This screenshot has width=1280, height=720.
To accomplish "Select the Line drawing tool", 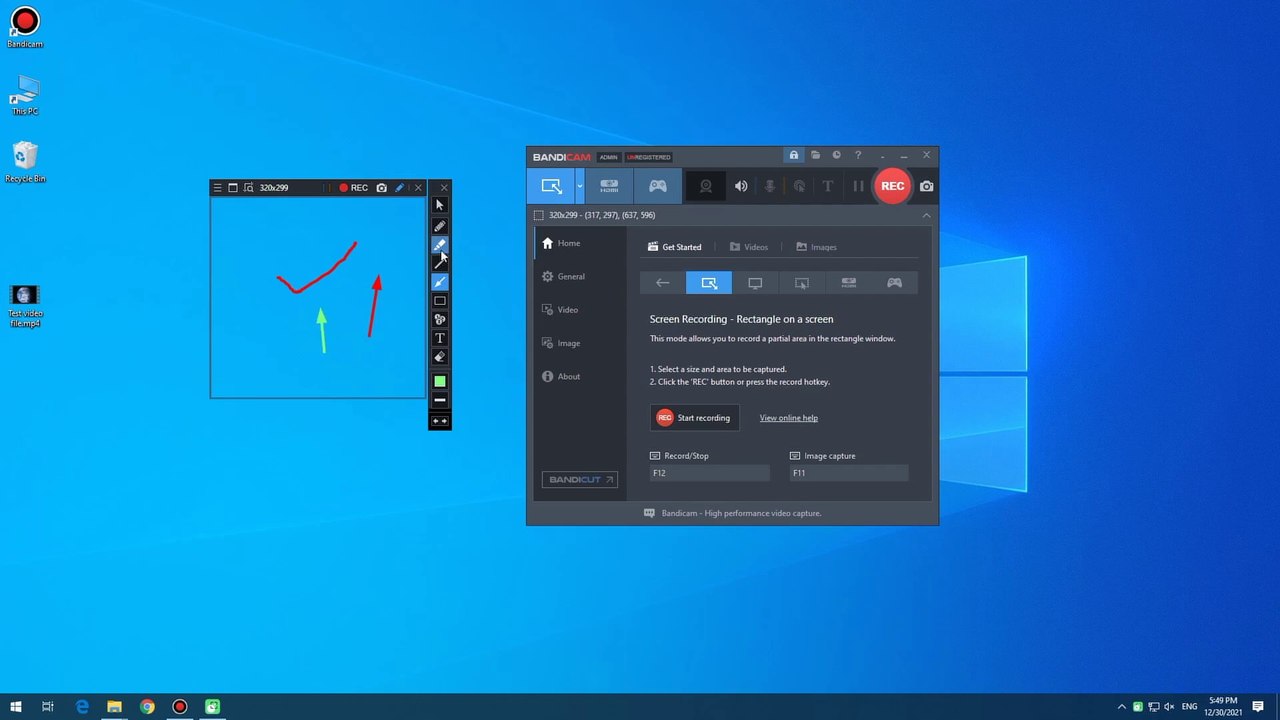I will (x=439, y=263).
